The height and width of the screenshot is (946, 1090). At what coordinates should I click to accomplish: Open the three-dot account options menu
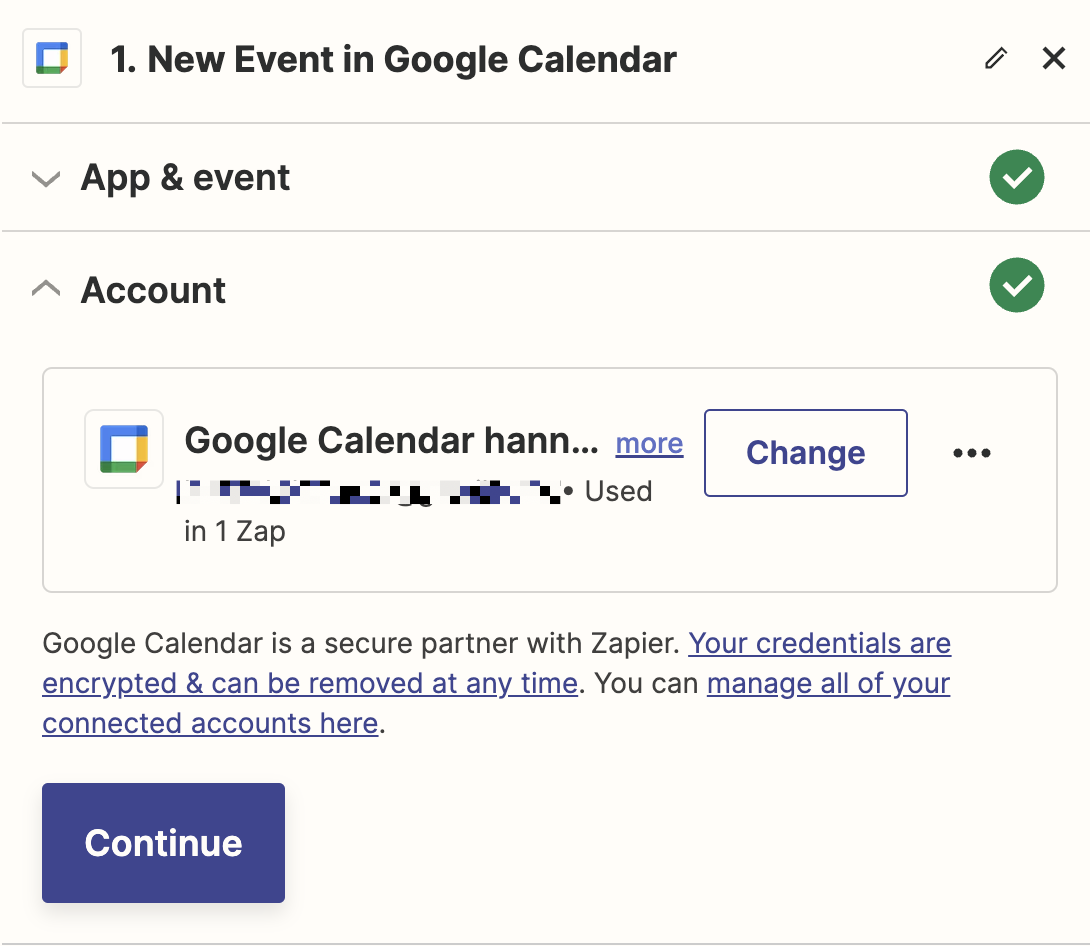(x=971, y=453)
